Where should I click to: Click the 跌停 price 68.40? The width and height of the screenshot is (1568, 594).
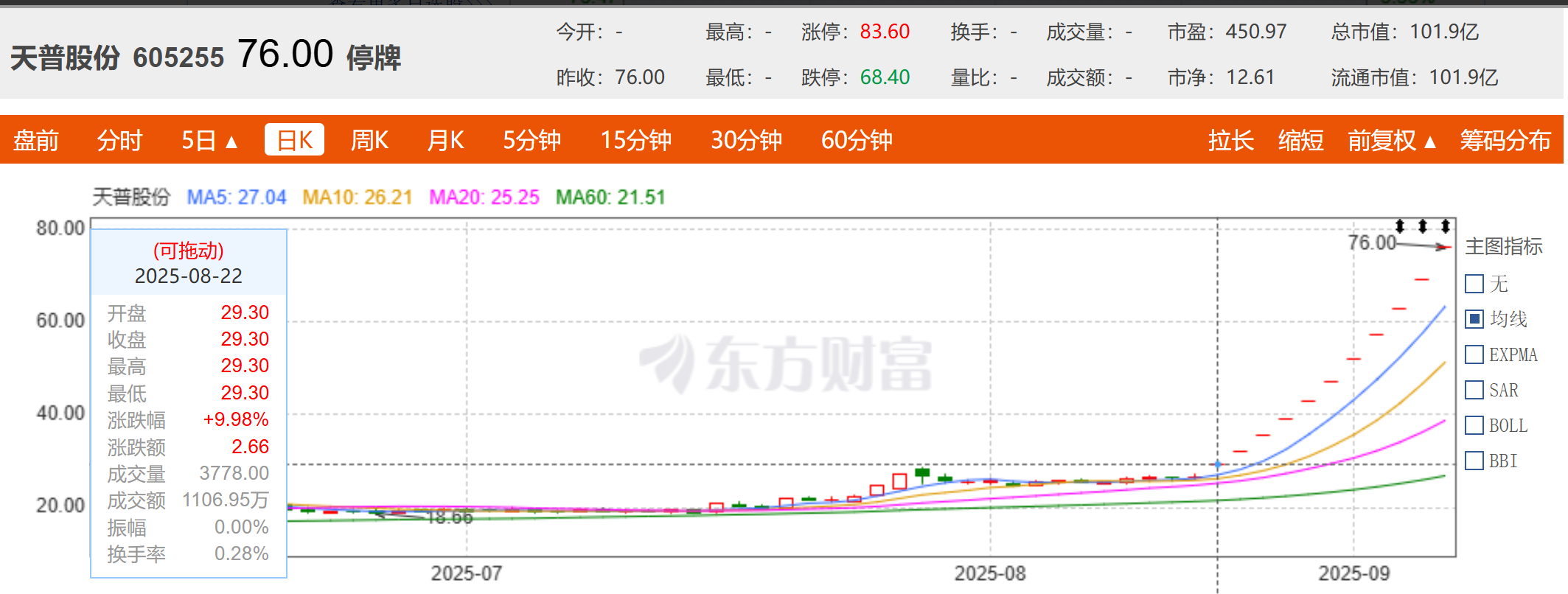click(x=885, y=77)
